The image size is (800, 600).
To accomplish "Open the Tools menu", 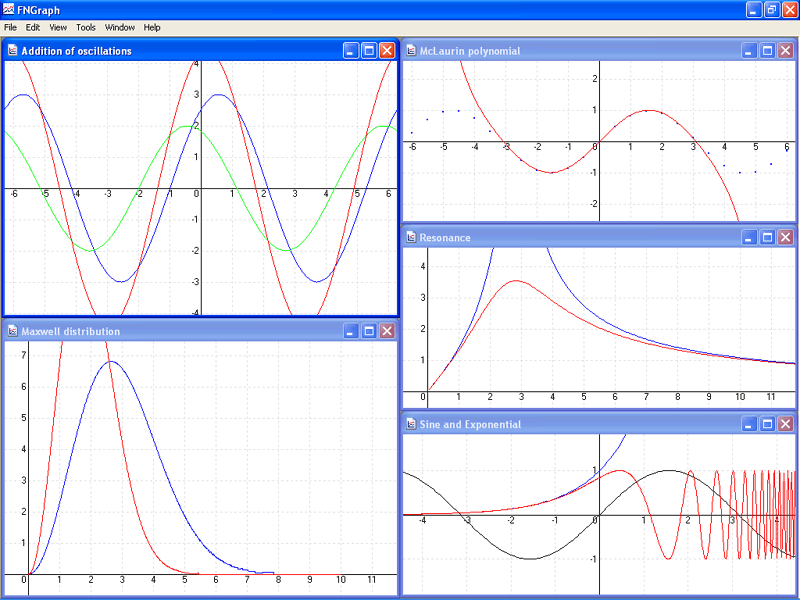I will [x=86, y=27].
